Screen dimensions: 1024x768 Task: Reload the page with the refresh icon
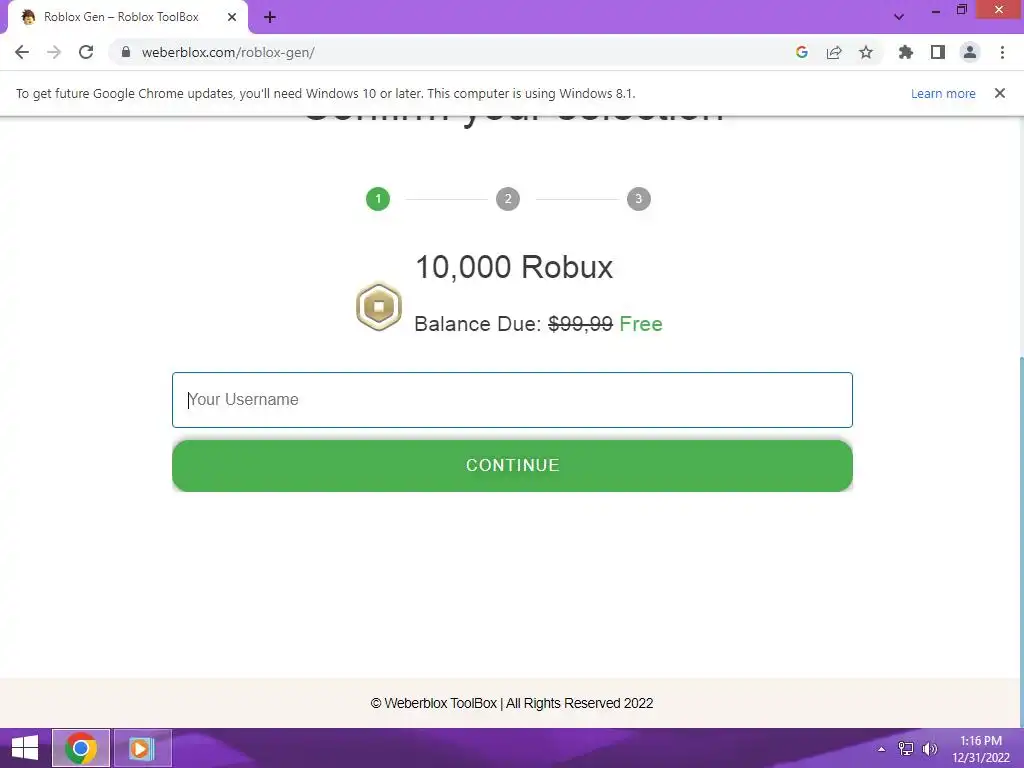pyautogui.click(x=86, y=52)
